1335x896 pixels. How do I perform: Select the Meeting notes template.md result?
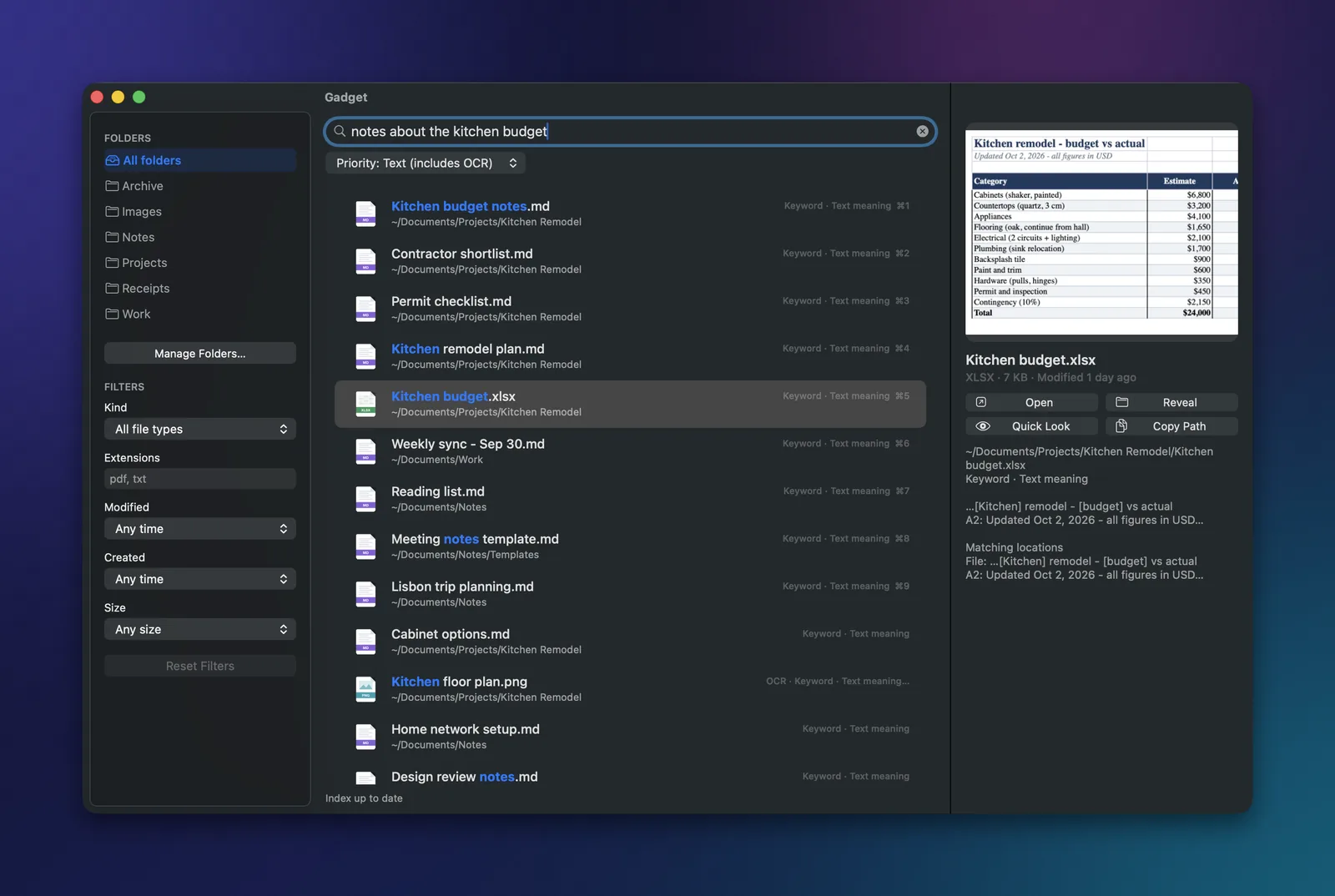click(x=630, y=546)
